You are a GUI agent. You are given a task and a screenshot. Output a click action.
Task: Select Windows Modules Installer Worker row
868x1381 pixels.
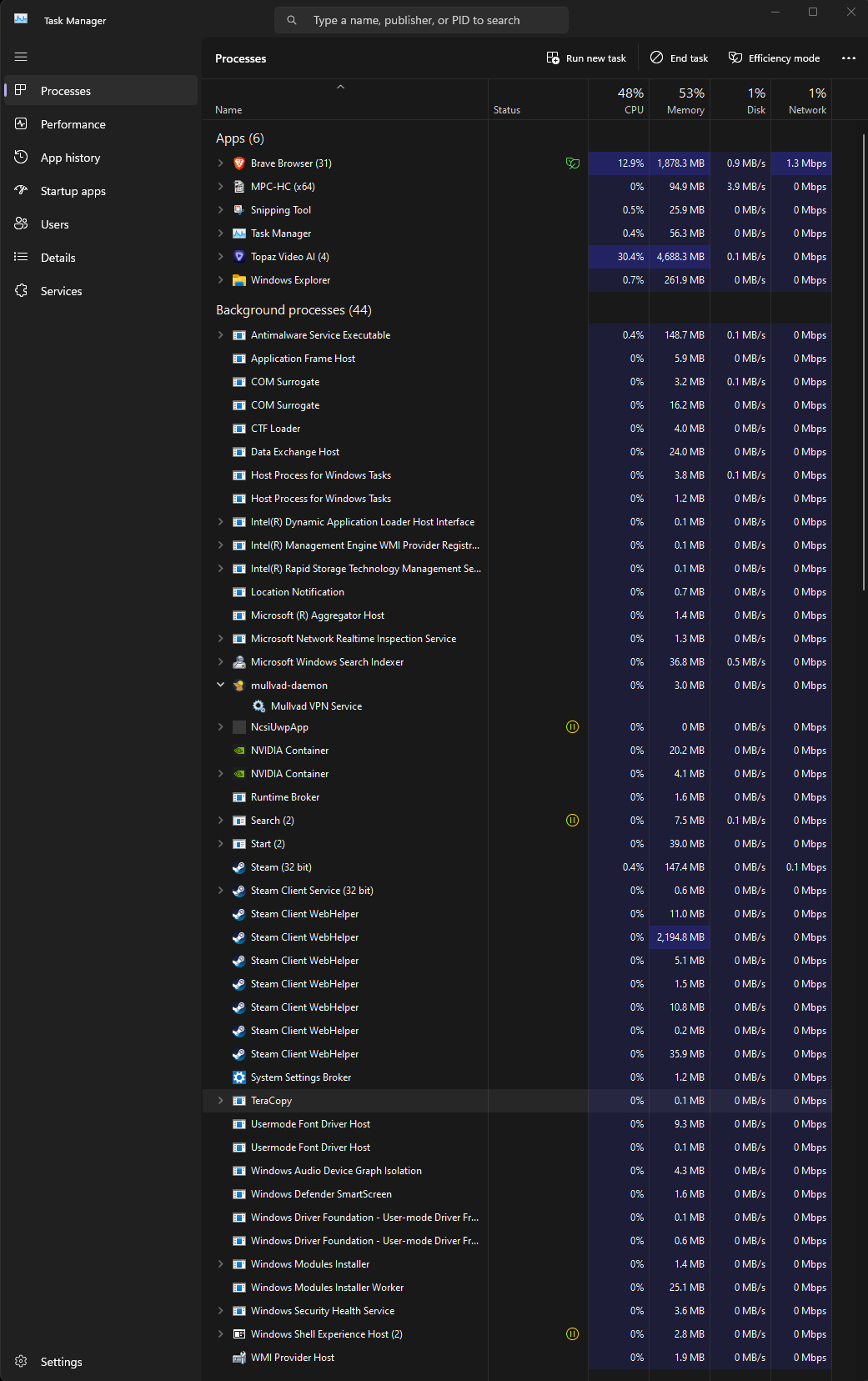tap(517, 1288)
